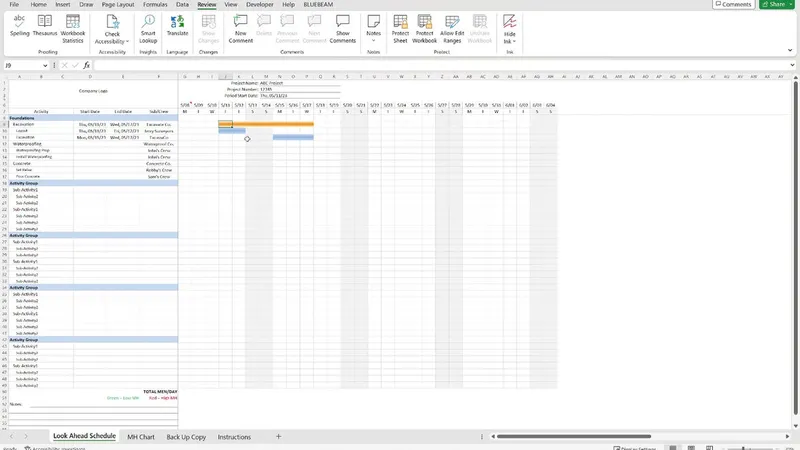Screen dimensions: 800x450
Task: Click the Name Box showing J9
Action: pyautogui.click(x=22, y=65)
